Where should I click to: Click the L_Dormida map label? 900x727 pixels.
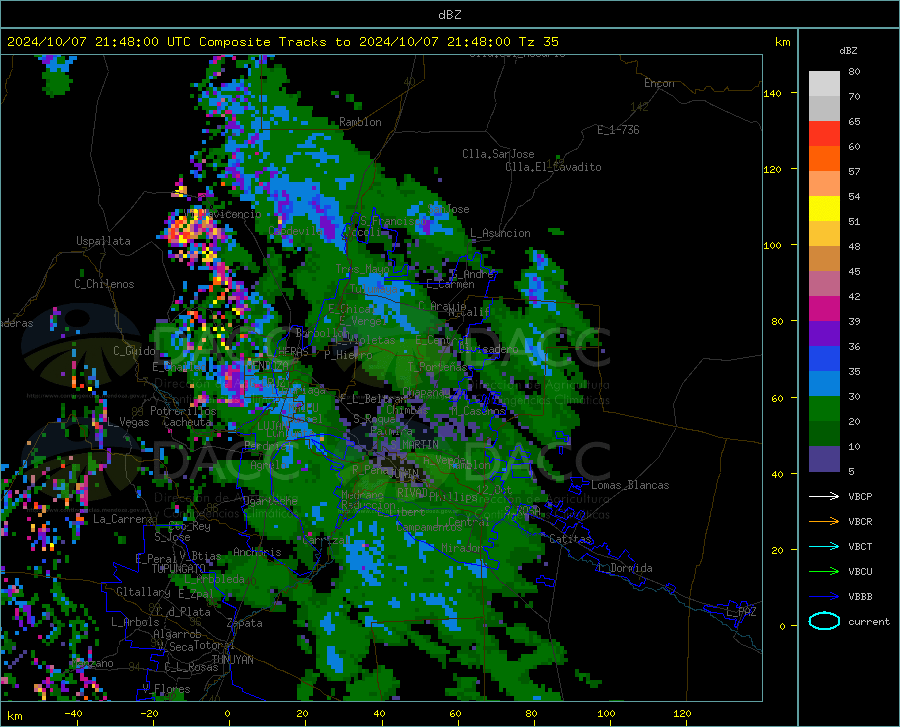[x=624, y=568]
